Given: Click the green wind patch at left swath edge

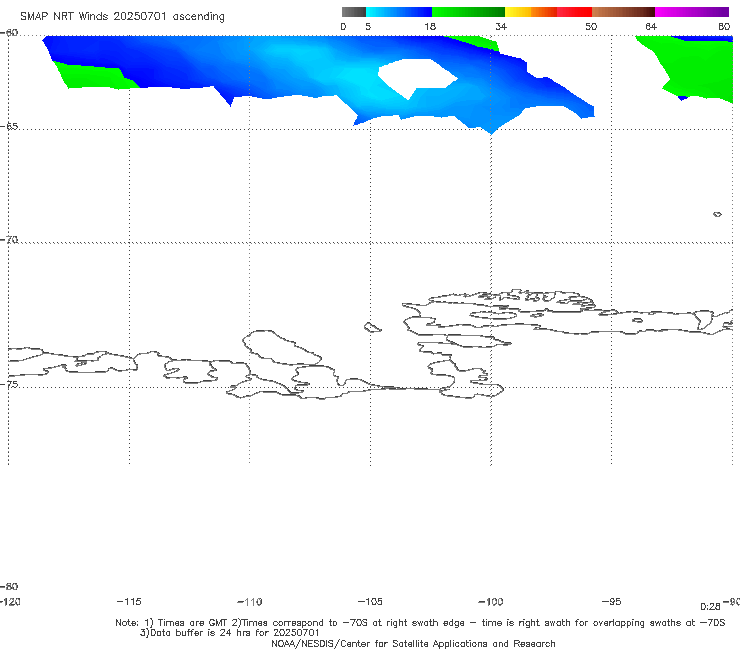Looking at the screenshot, I should coord(94,76).
